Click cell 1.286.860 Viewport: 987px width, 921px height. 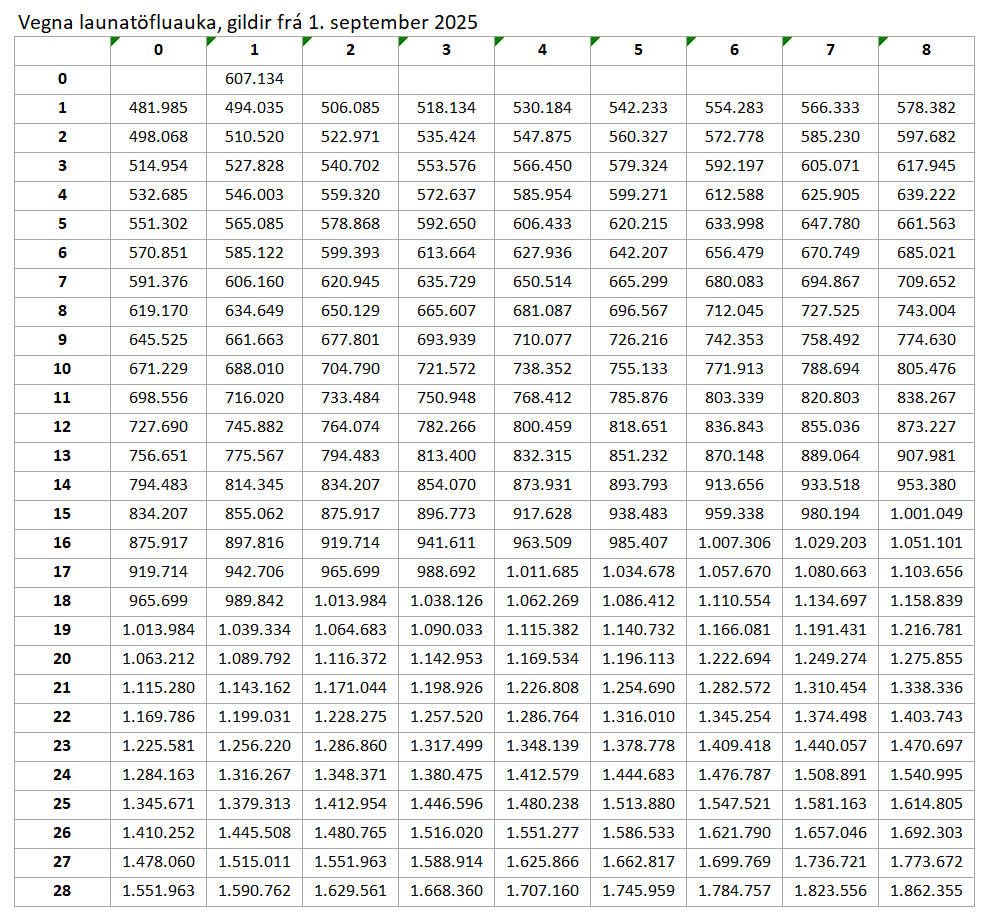351,746
